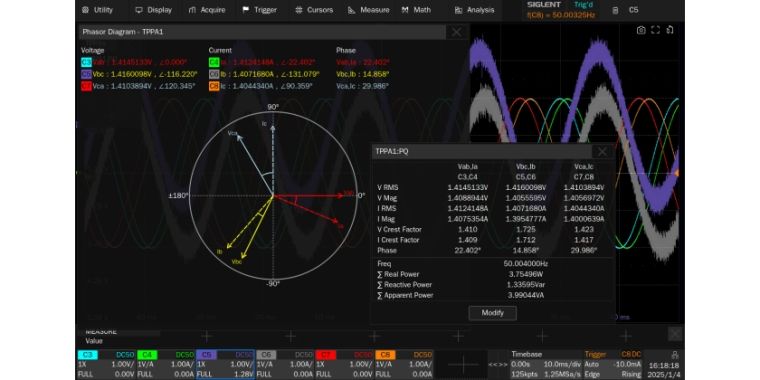Click the ∑ Real Power value 3.75496W
760x380 pixels.
(x=526, y=274)
